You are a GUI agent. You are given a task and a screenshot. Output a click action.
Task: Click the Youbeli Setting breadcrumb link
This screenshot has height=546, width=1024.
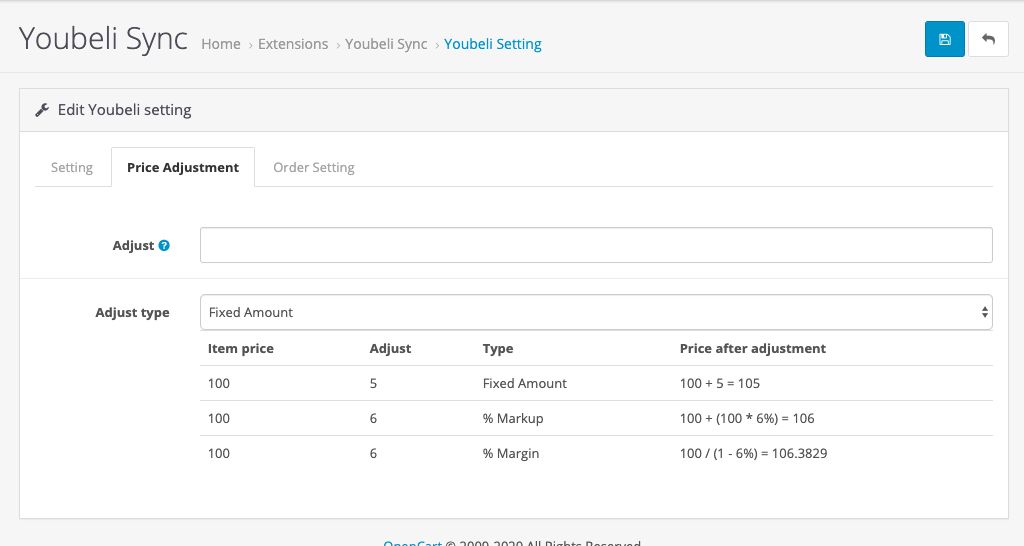[x=493, y=44]
